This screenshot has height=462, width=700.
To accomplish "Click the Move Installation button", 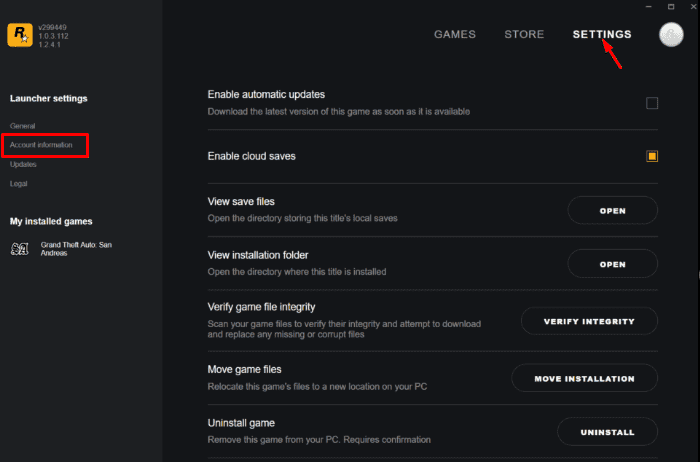I will [x=584, y=378].
